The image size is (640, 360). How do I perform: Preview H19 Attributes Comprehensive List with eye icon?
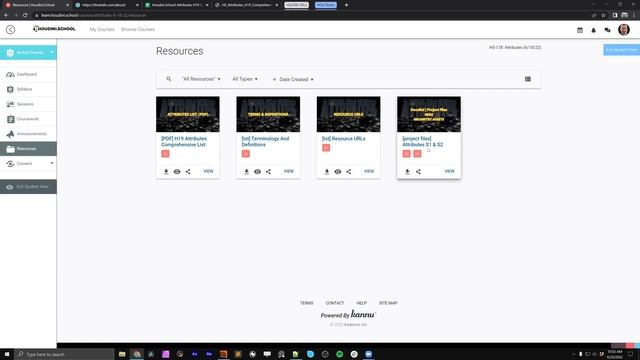coord(177,171)
